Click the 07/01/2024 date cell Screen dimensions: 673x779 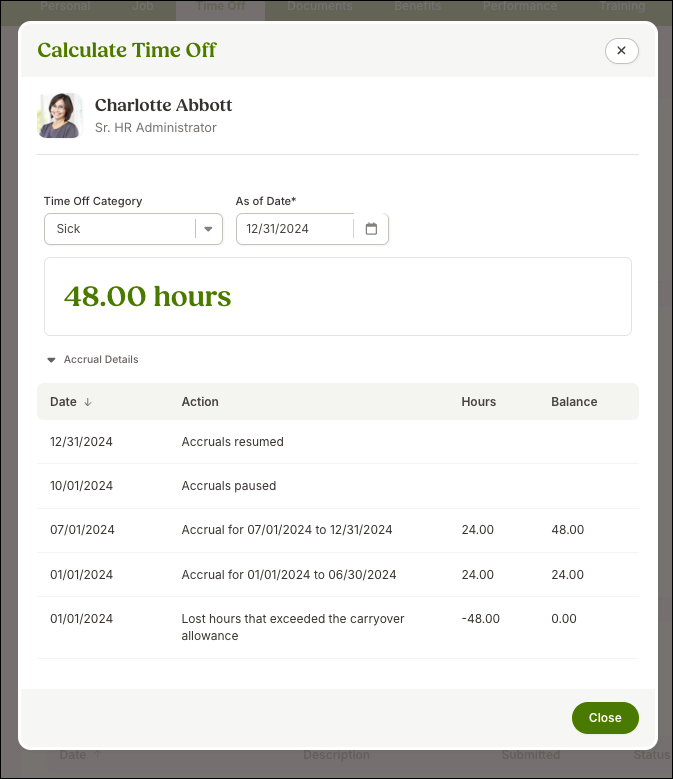click(82, 530)
